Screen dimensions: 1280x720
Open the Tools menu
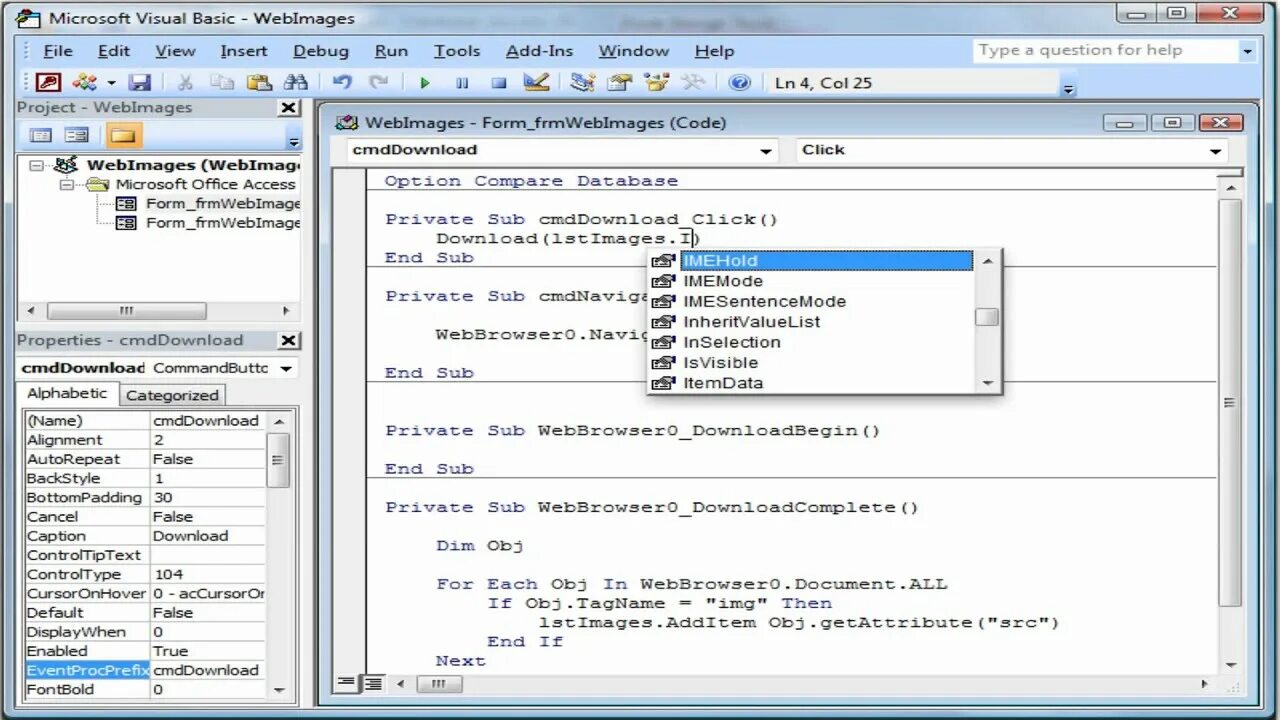click(457, 51)
